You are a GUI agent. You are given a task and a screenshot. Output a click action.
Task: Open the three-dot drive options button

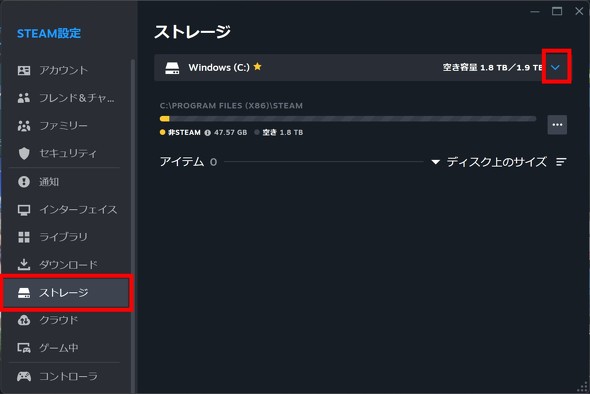tap(557, 125)
